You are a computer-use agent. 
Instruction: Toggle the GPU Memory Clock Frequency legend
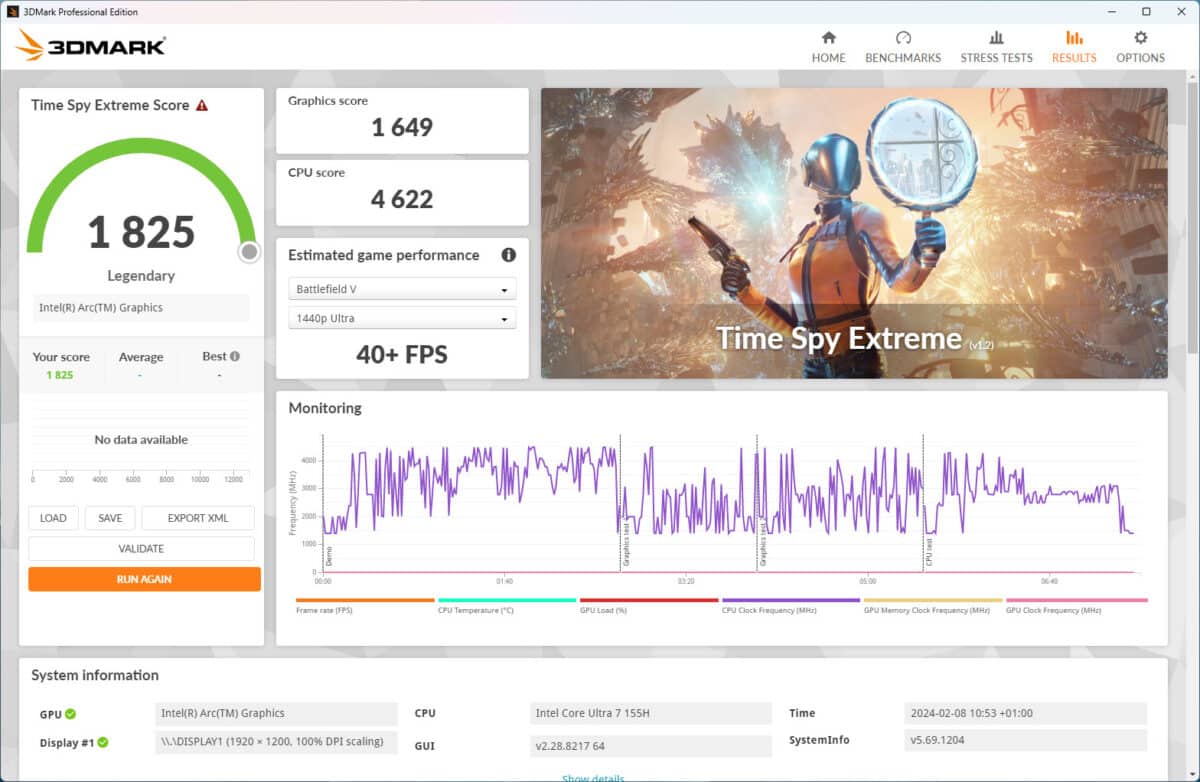point(933,605)
